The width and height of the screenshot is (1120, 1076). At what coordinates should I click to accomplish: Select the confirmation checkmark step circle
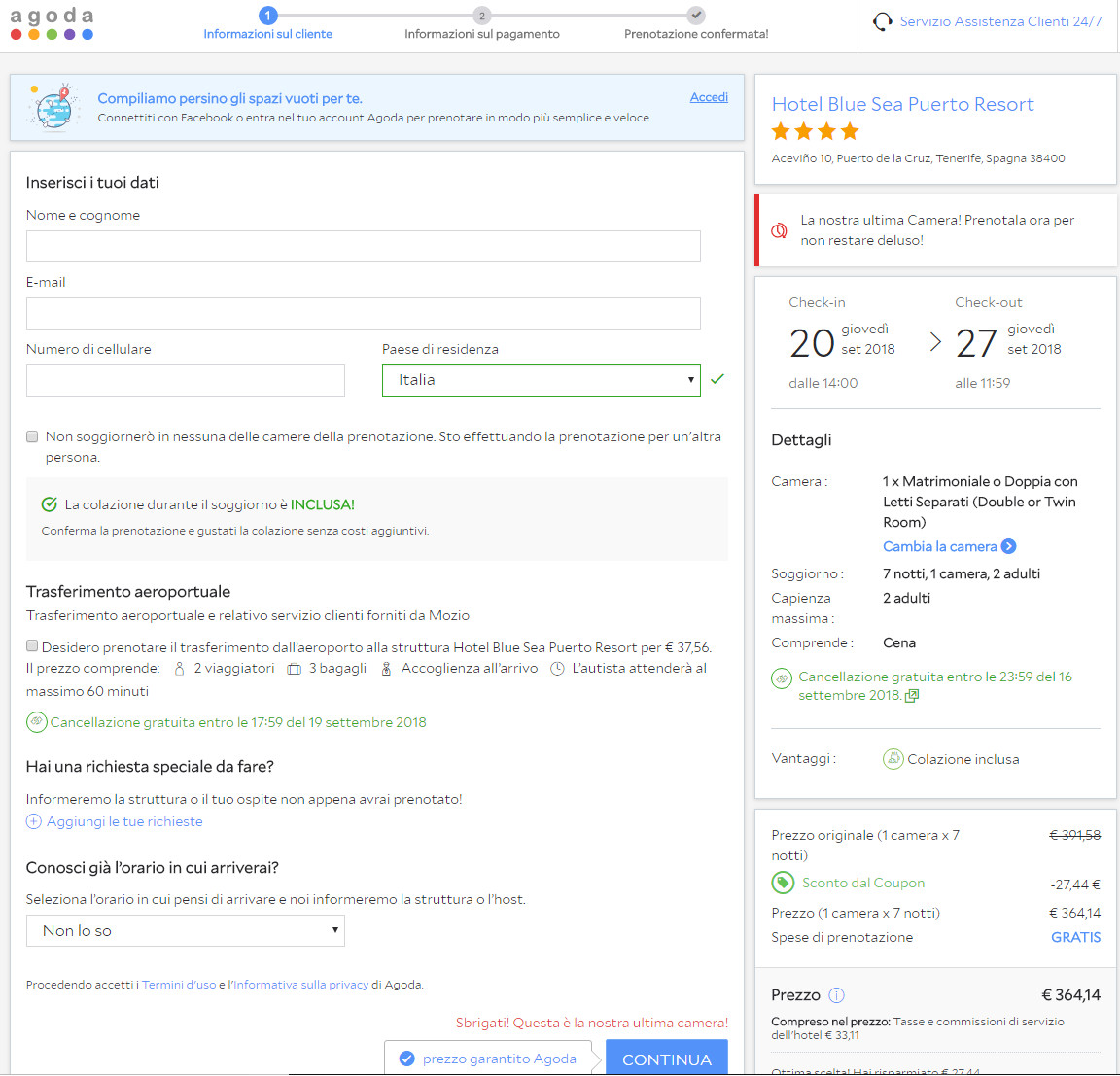tap(696, 15)
